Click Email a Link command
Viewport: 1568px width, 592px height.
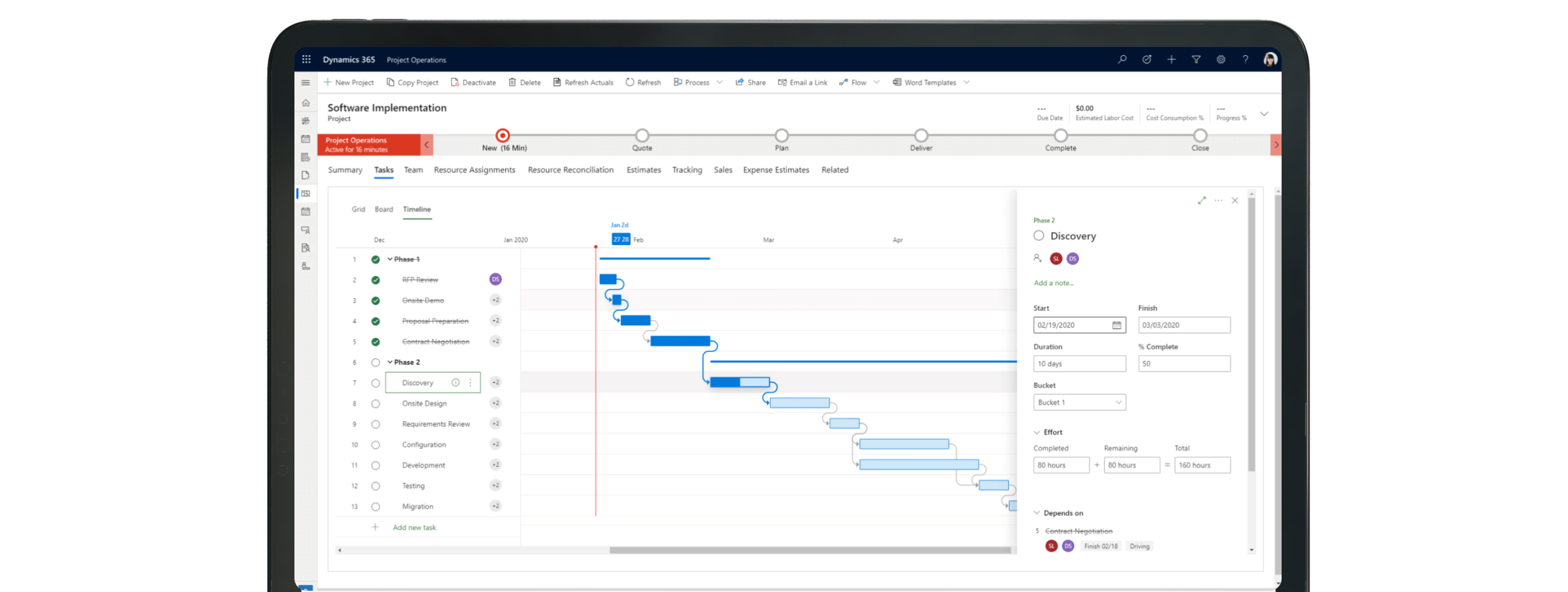(x=802, y=82)
